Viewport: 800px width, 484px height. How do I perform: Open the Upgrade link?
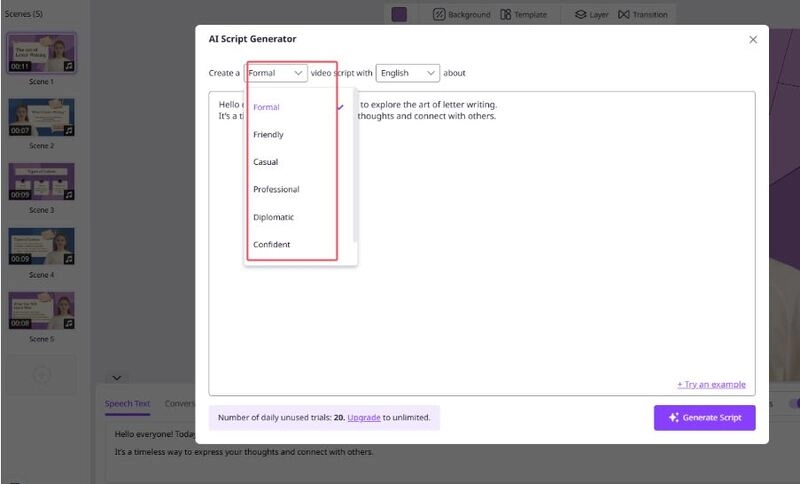[x=364, y=418]
